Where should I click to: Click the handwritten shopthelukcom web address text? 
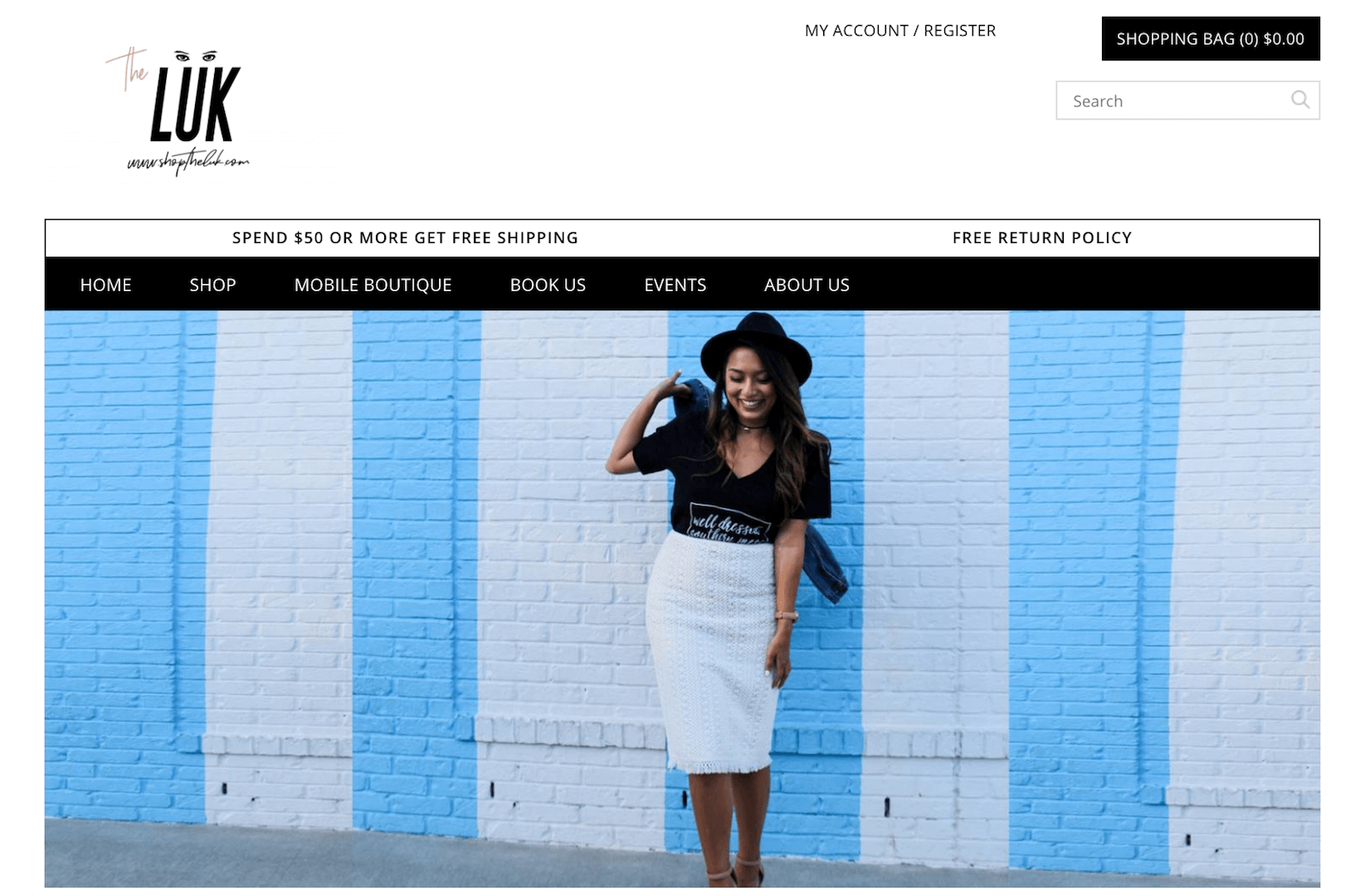click(x=188, y=161)
